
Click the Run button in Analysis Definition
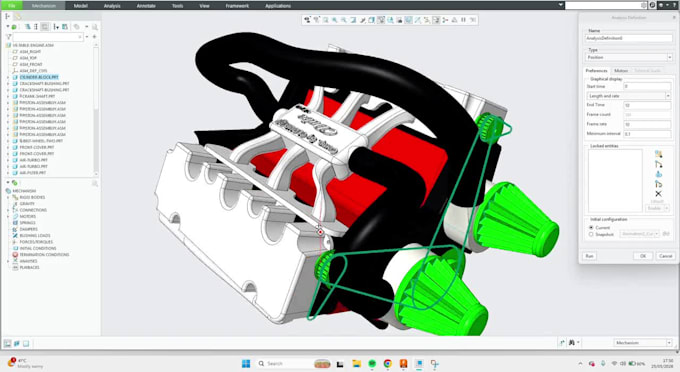pyautogui.click(x=589, y=256)
